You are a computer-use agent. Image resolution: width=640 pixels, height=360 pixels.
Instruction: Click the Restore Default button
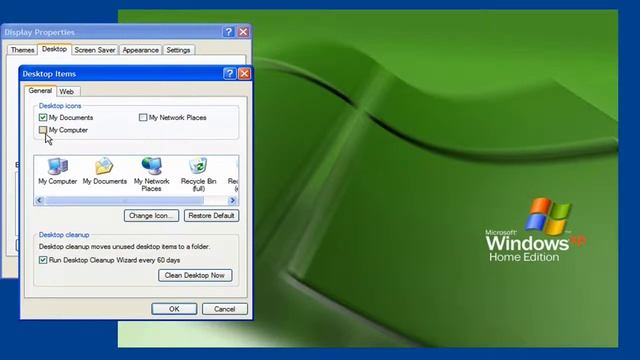tap(211, 216)
